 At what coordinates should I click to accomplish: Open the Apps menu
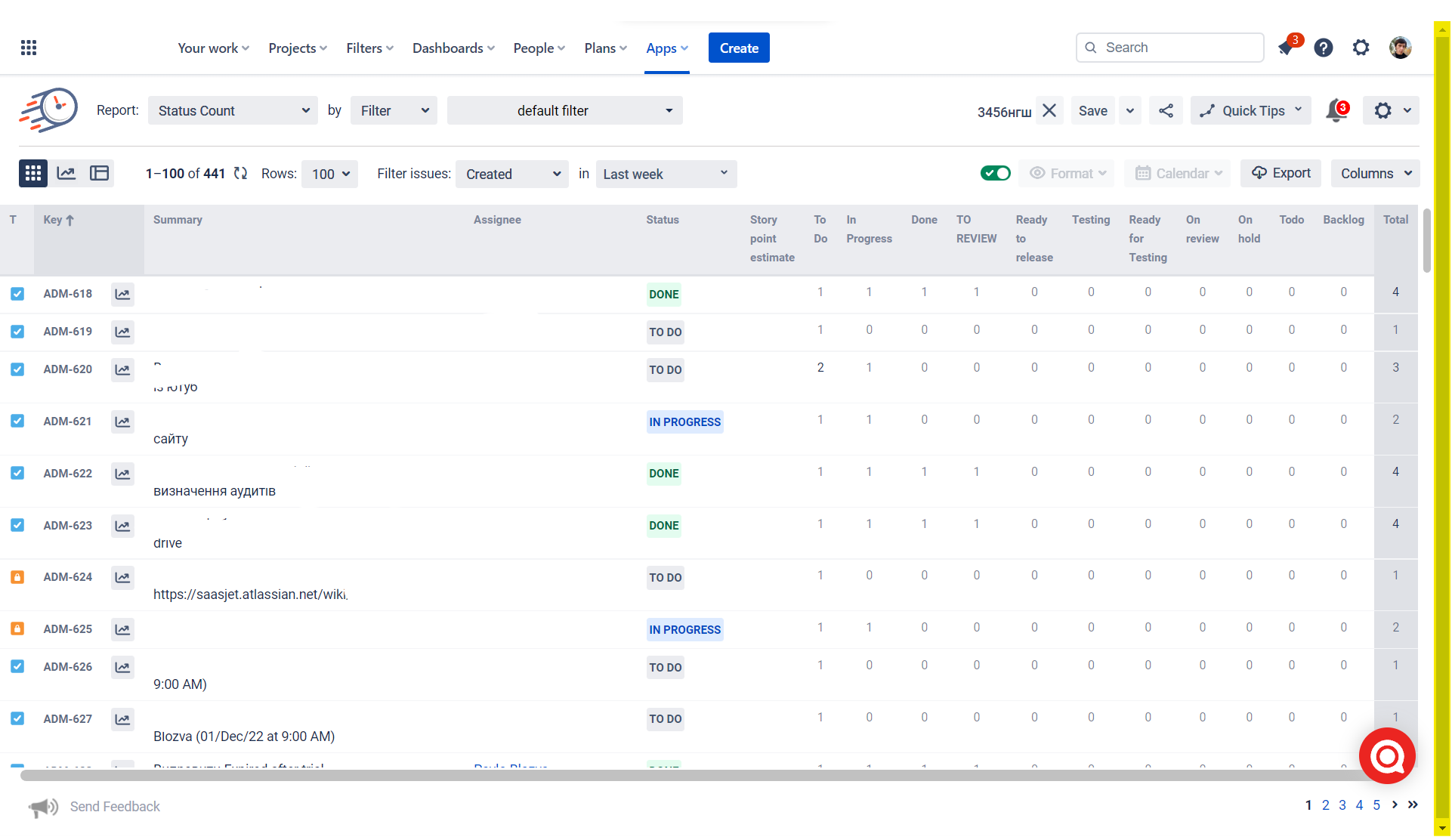667,48
